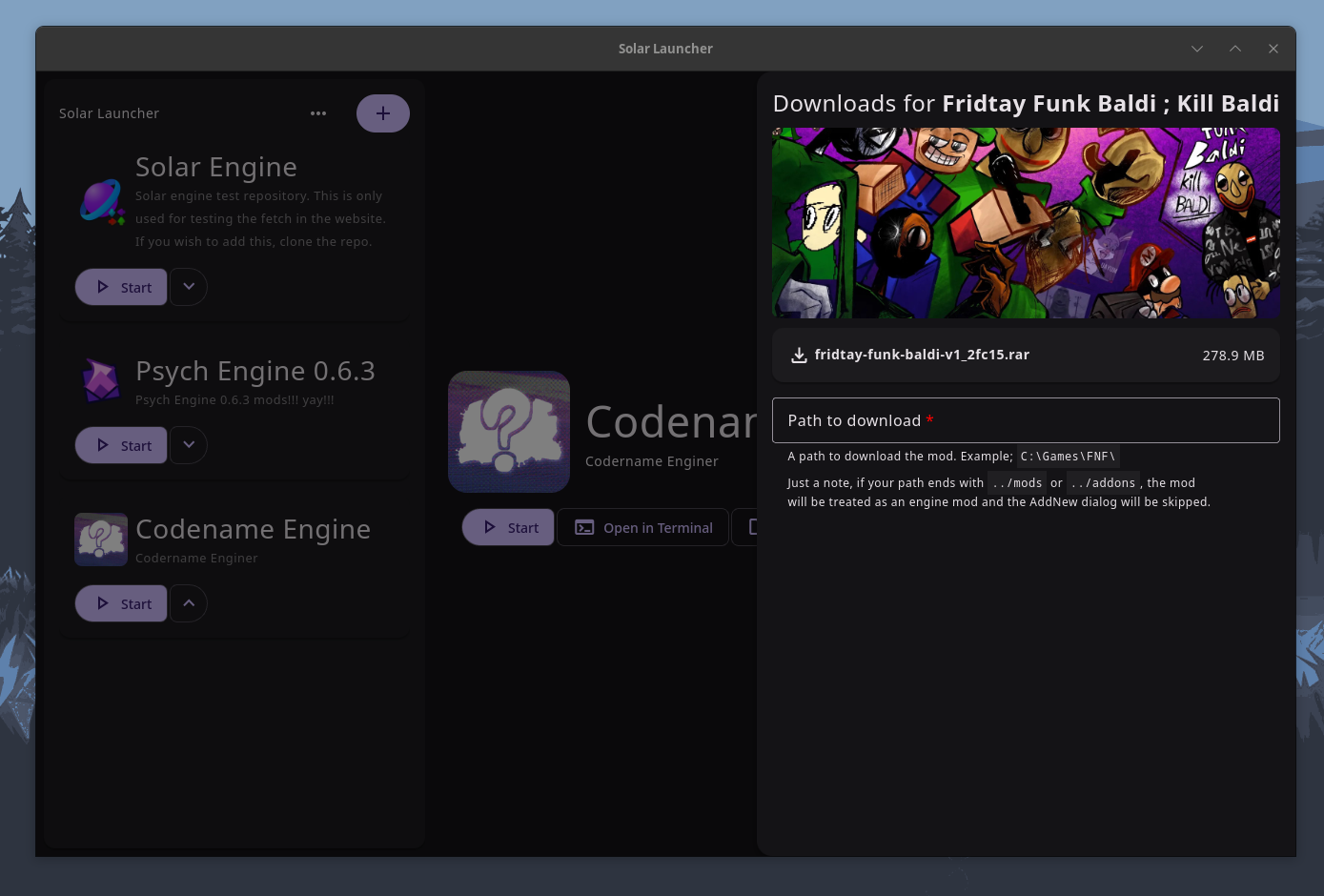Start Codename Engine from the sidebar
This screenshot has height=896, width=1324.
121,603
